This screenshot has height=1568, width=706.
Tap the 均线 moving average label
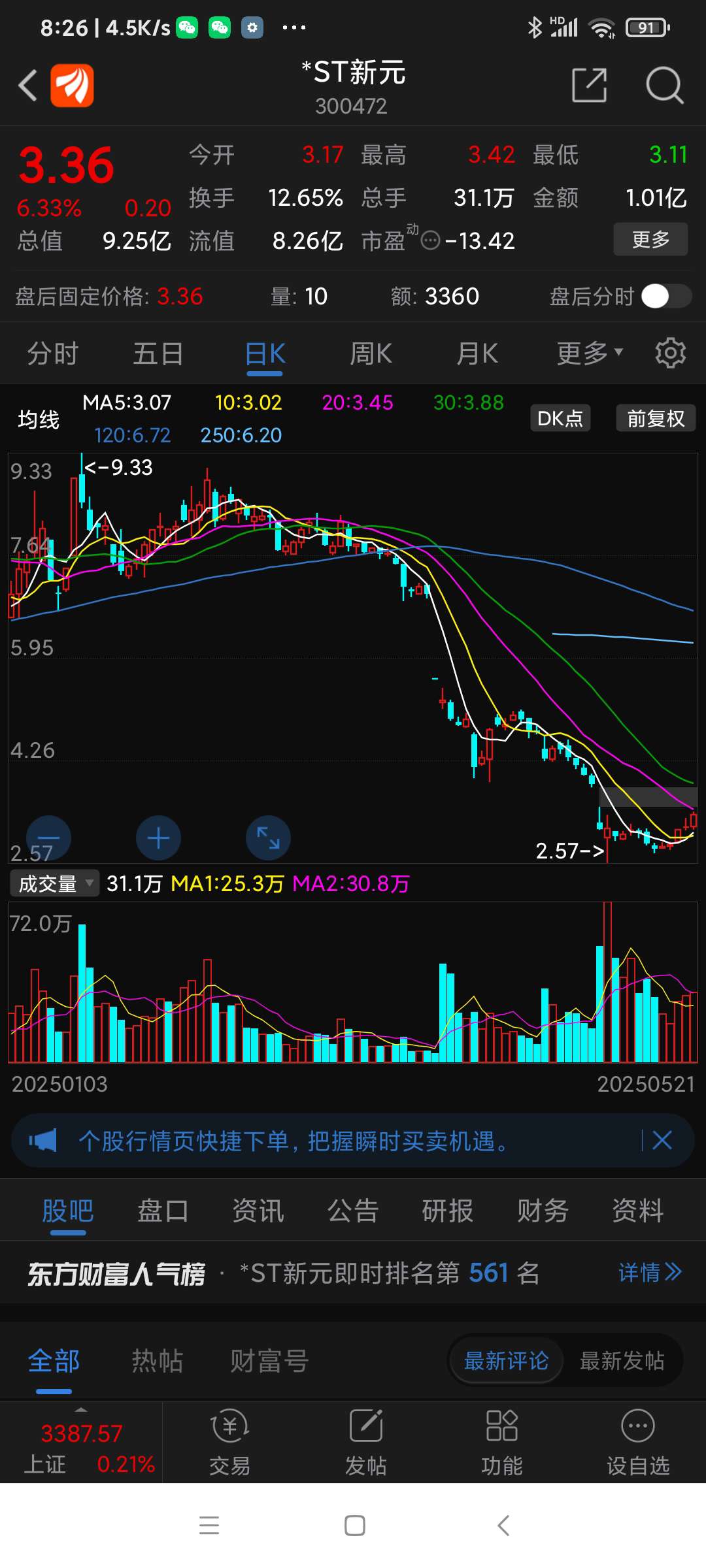[39, 419]
